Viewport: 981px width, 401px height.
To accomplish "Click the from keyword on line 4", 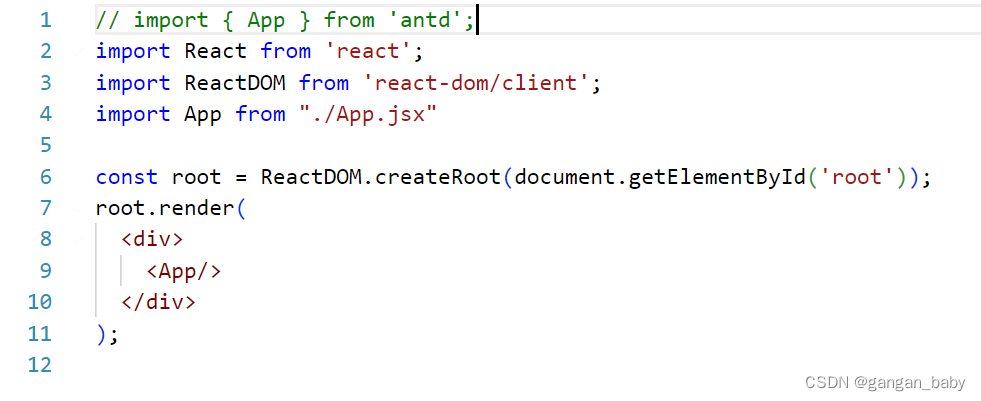I will point(260,114).
